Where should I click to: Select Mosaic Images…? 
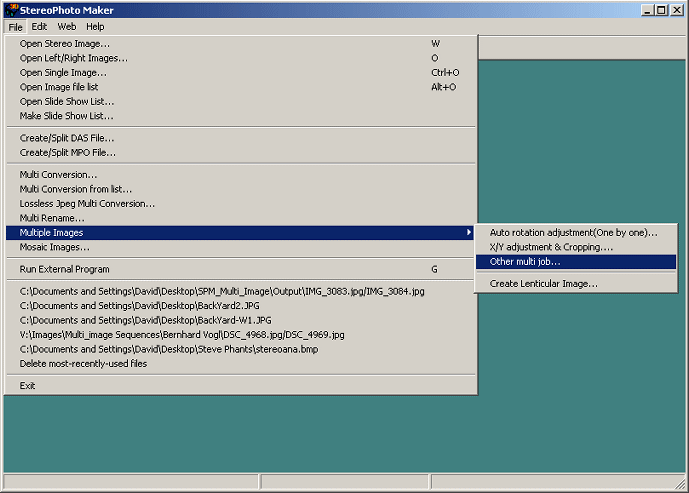coord(241,247)
